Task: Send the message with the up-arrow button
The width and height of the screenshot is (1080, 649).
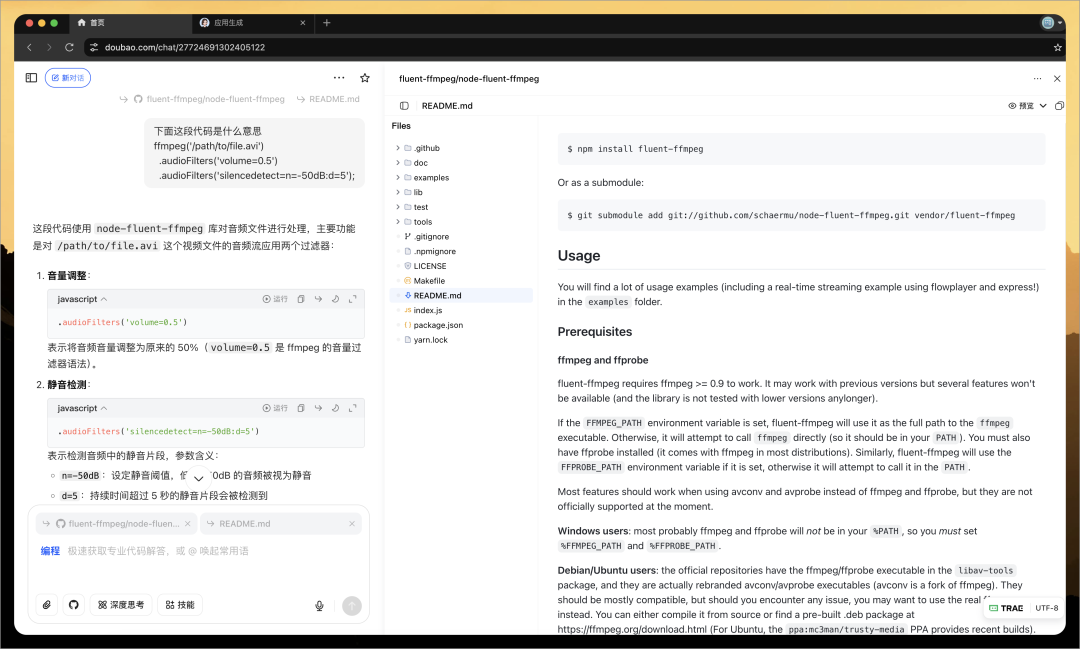Action: (352, 606)
